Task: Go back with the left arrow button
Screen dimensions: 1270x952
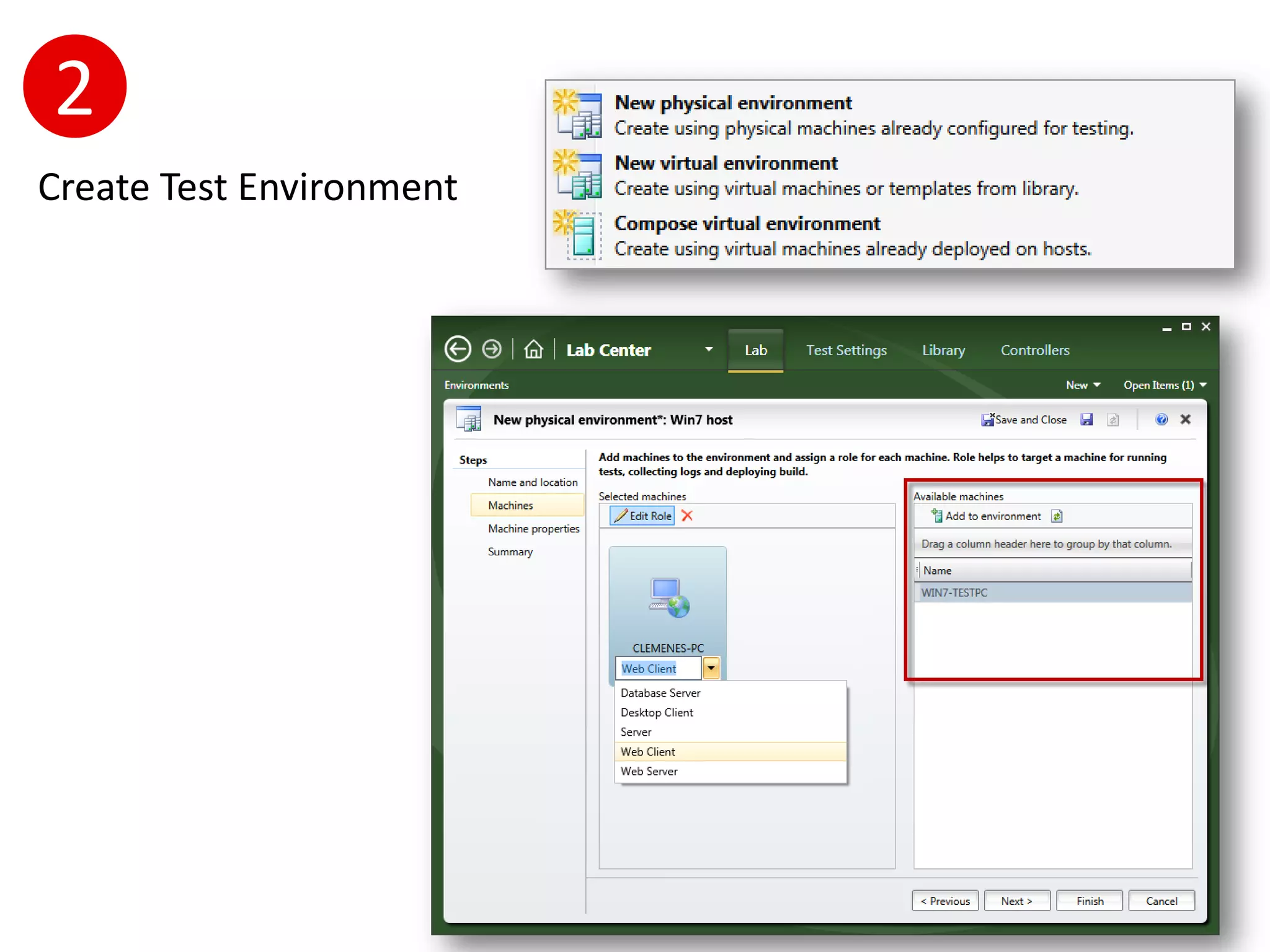Action: click(458, 349)
